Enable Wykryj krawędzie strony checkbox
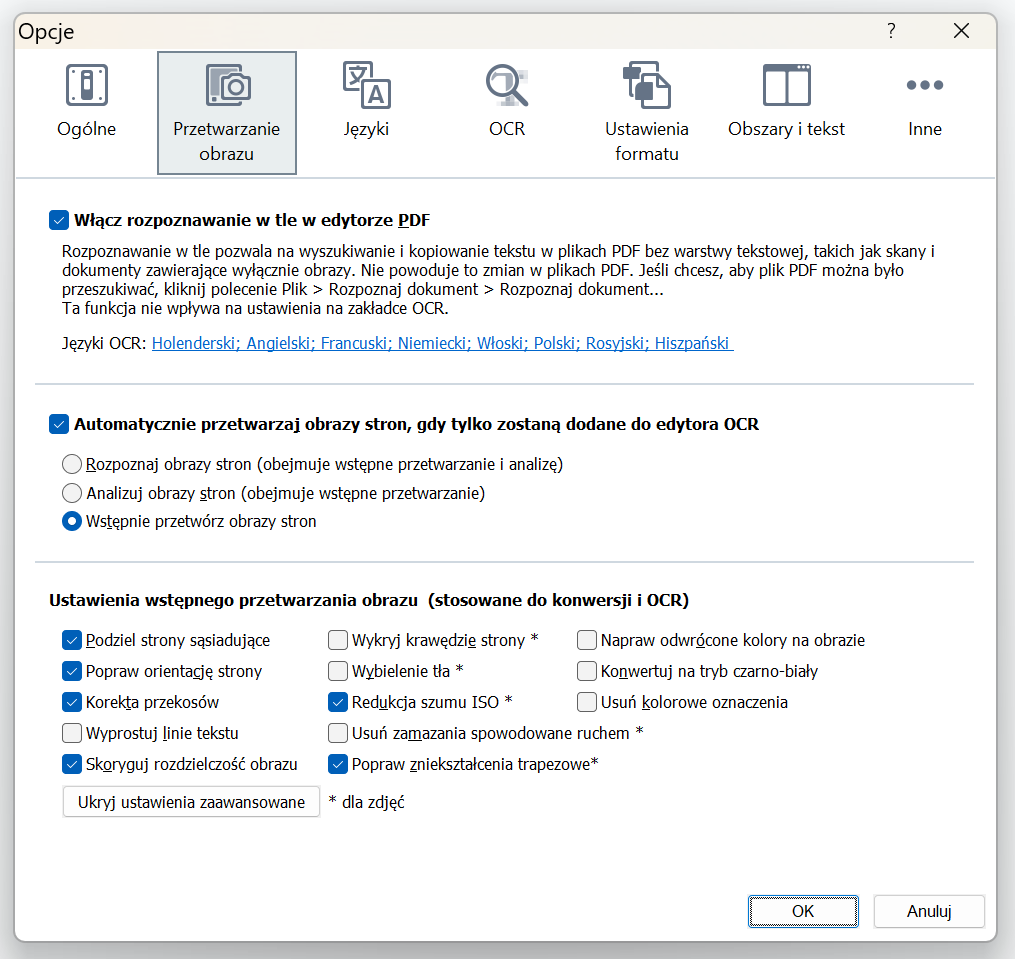Screen dimensions: 1015x959 coord(338,640)
